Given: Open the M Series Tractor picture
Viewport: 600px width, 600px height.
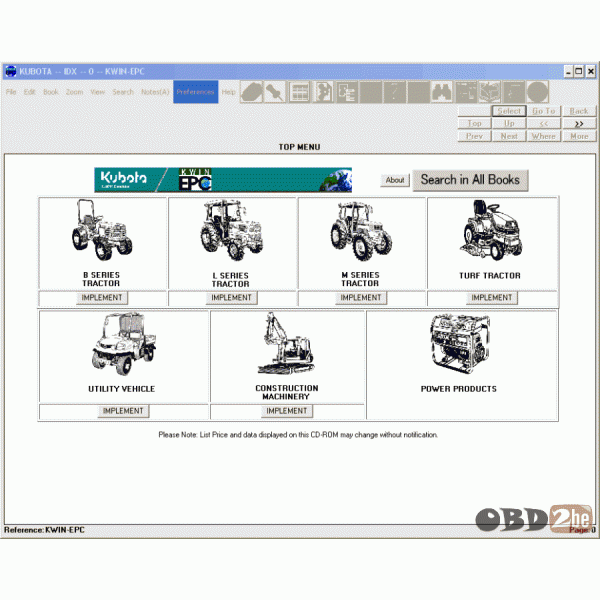Looking at the screenshot, I should click(x=361, y=231).
